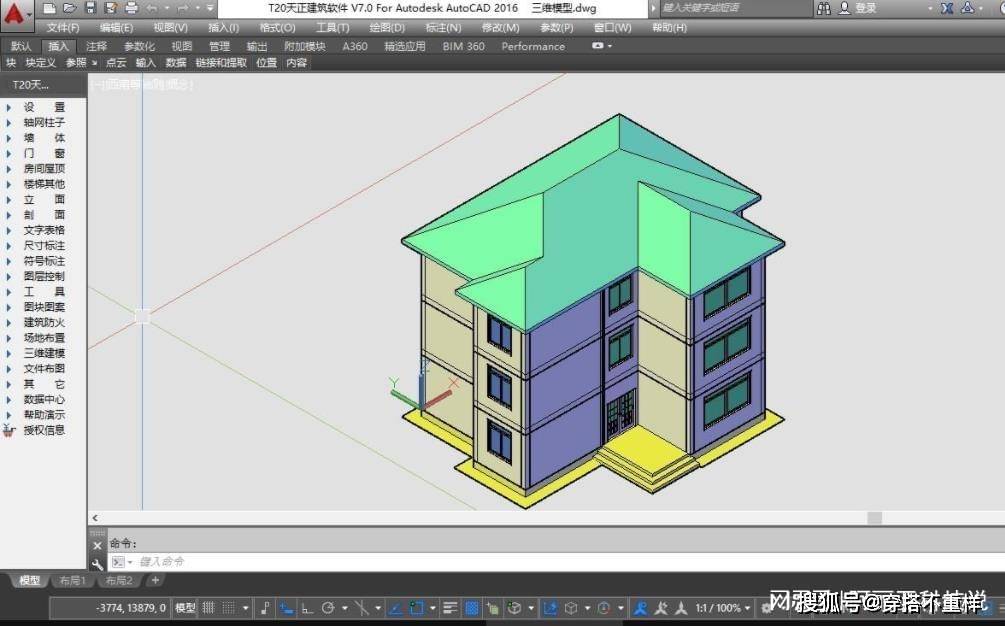Click the Autodesk Exchange X icon

(x=947, y=8)
